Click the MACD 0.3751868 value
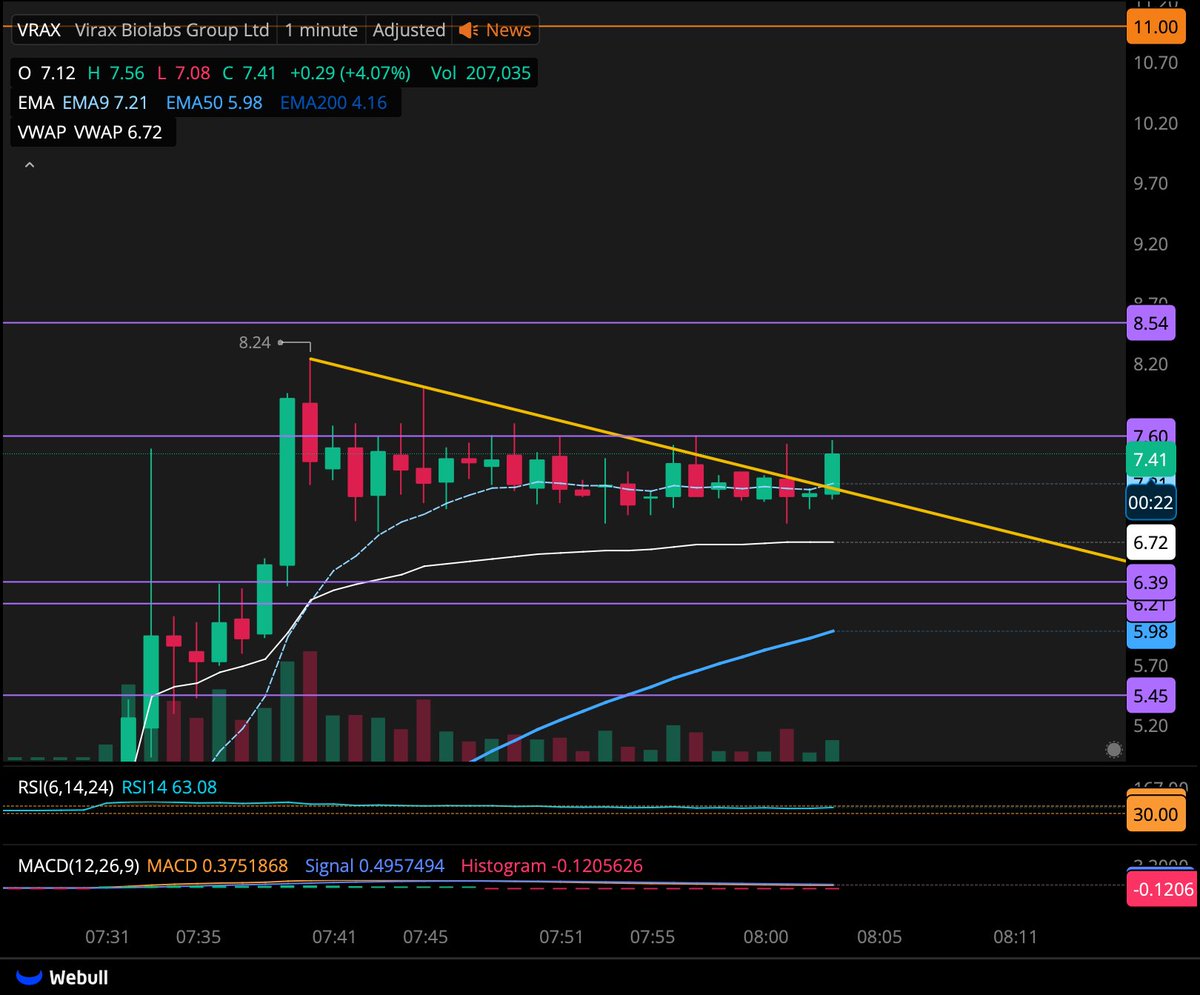Screen dimensions: 1200x995 (217, 866)
